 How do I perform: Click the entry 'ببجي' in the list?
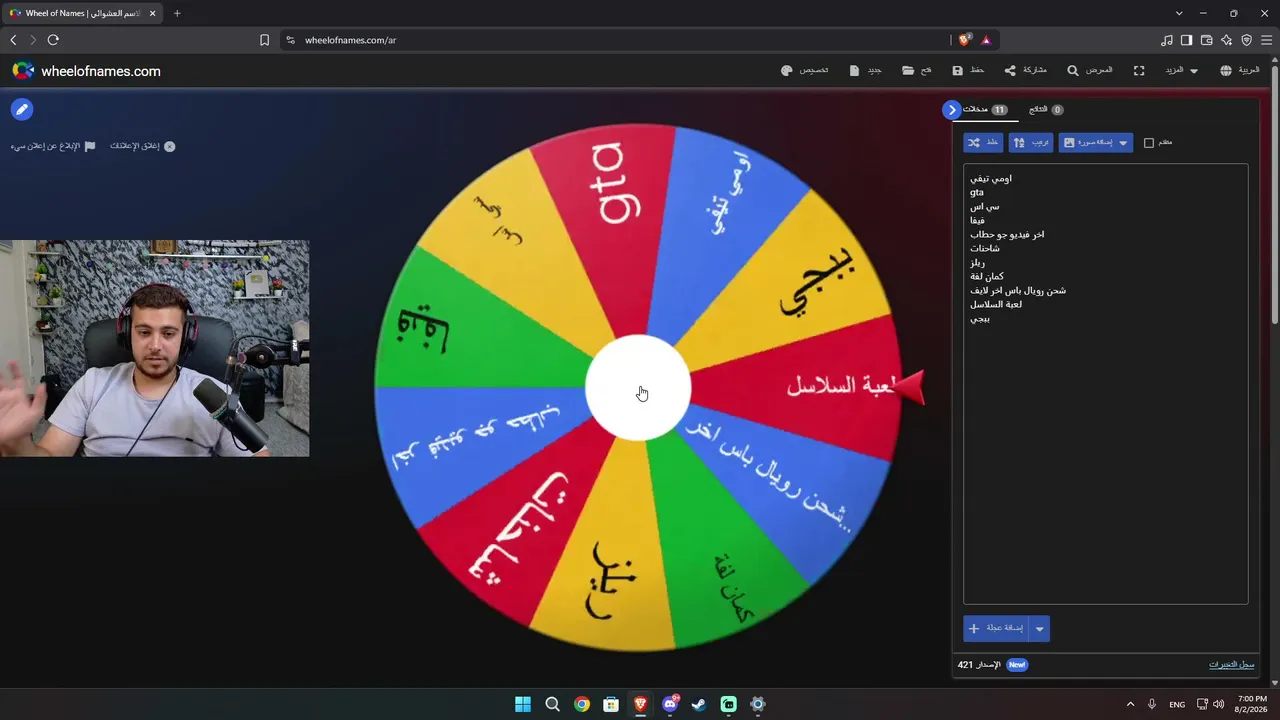pyautogui.click(x=980, y=319)
